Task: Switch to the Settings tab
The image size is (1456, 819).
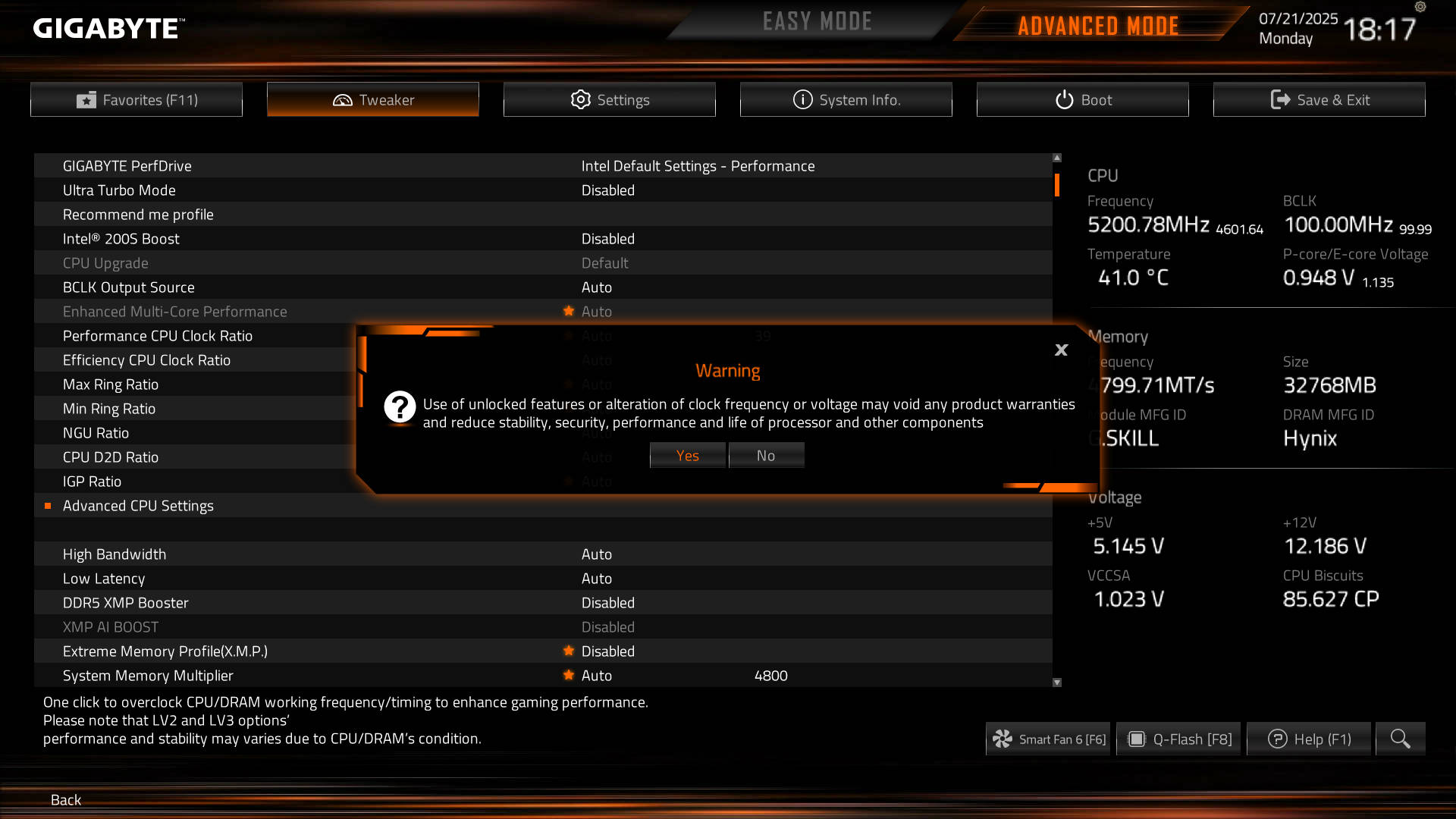Action: (610, 99)
